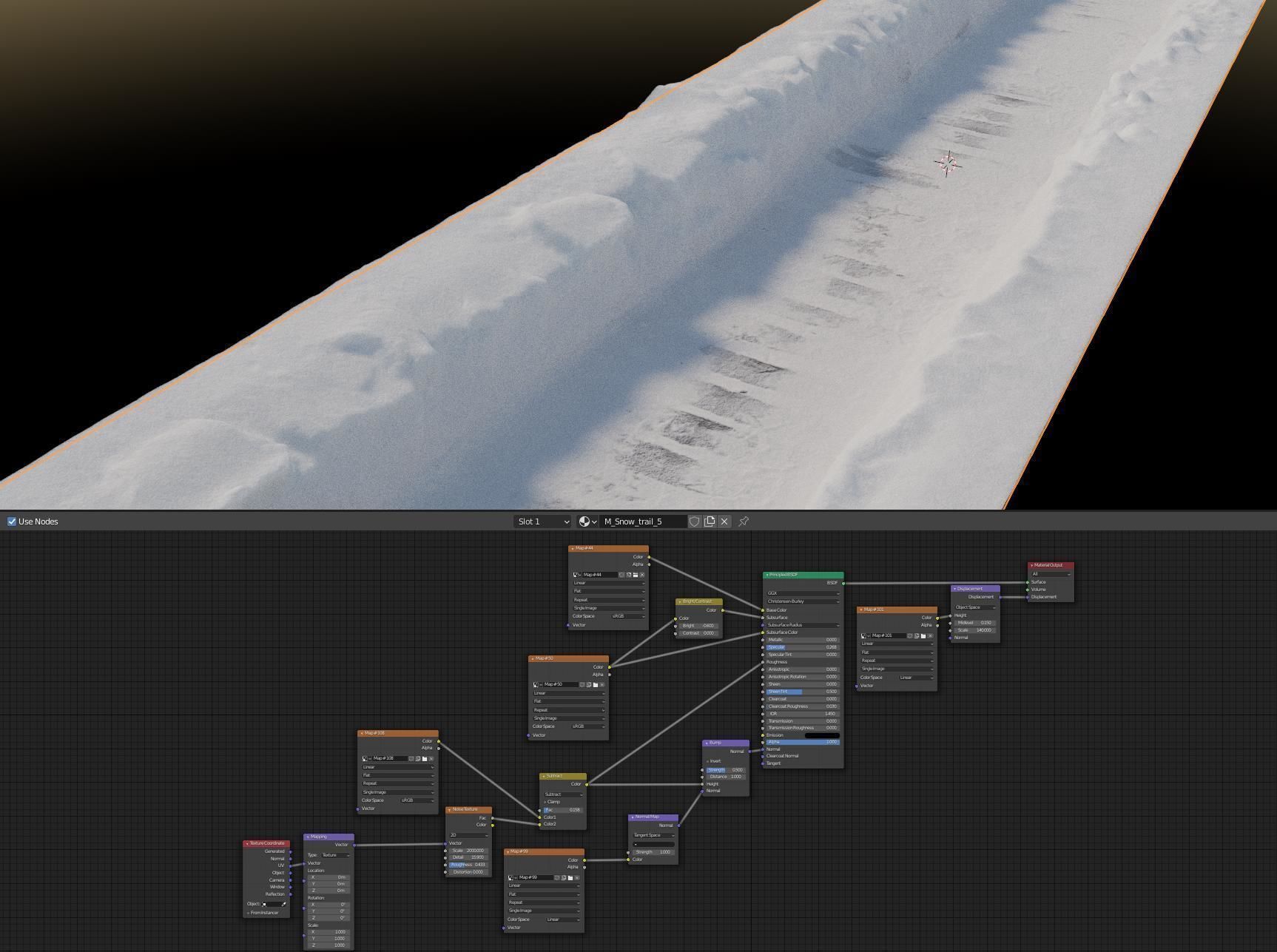Enable Clamp checkbox in Subtract node
This screenshot has width=1277, height=952.
pos(545,802)
